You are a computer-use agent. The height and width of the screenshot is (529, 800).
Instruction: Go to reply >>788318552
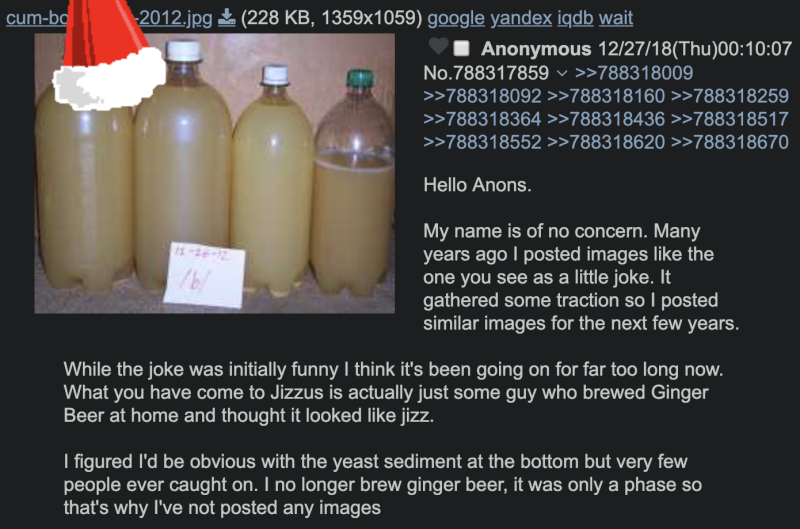(482, 142)
